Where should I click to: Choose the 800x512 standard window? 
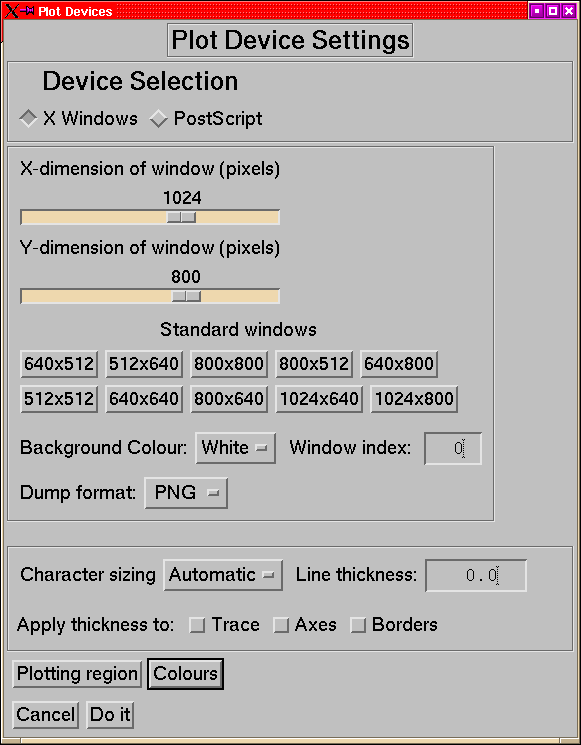314,364
